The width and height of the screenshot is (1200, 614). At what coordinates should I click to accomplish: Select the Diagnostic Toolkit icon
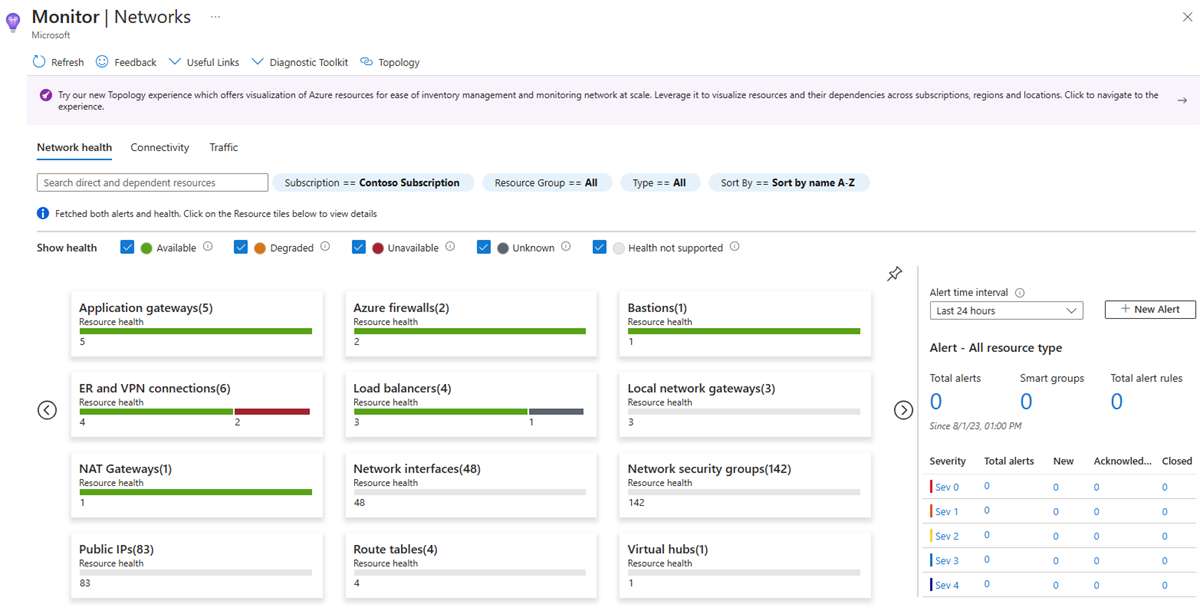[x=257, y=62]
